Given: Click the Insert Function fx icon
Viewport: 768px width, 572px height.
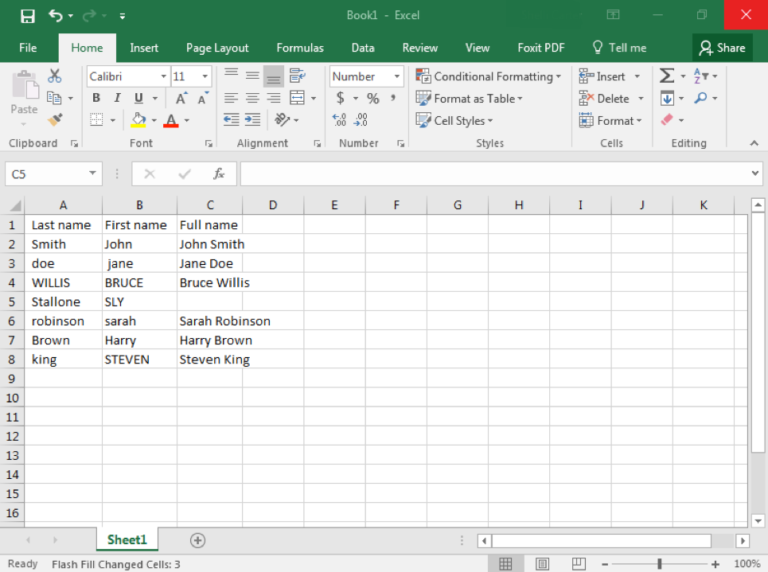Looking at the screenshot, I should pyautogui.click(x=219, y=174).
